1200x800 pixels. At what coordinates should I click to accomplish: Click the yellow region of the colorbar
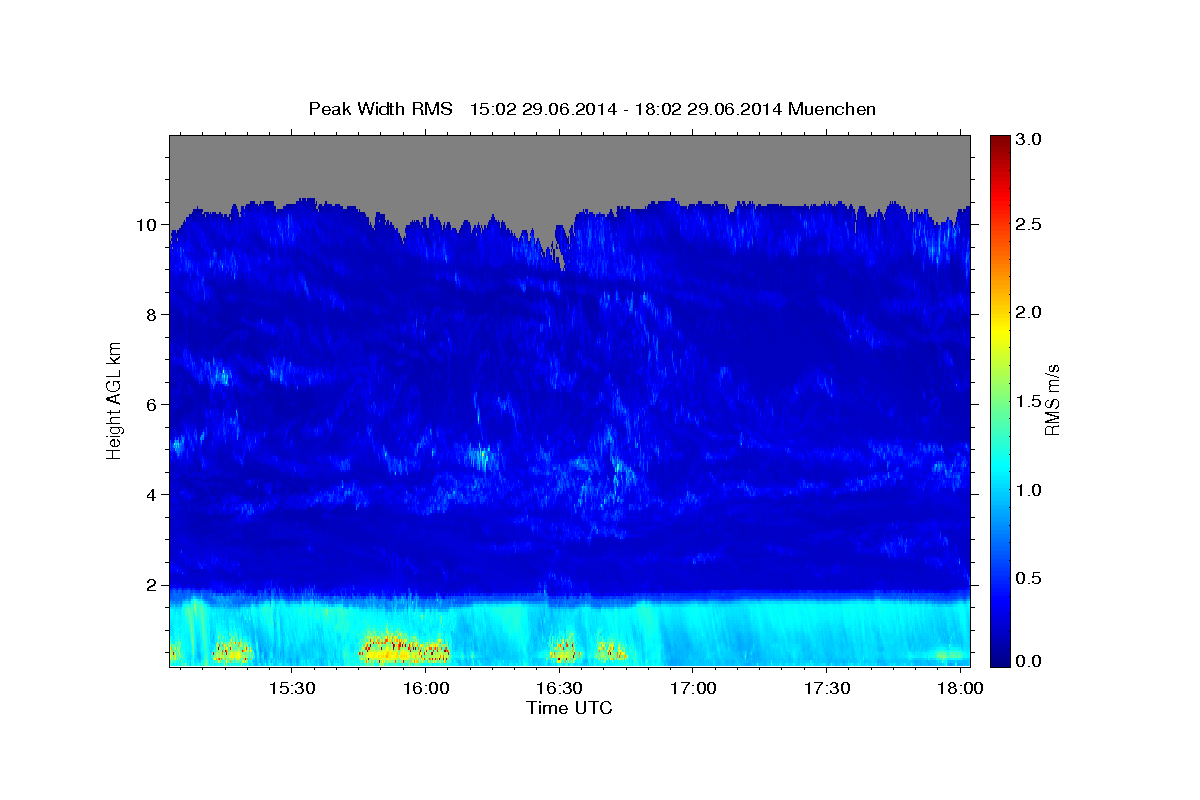(999, 330)
